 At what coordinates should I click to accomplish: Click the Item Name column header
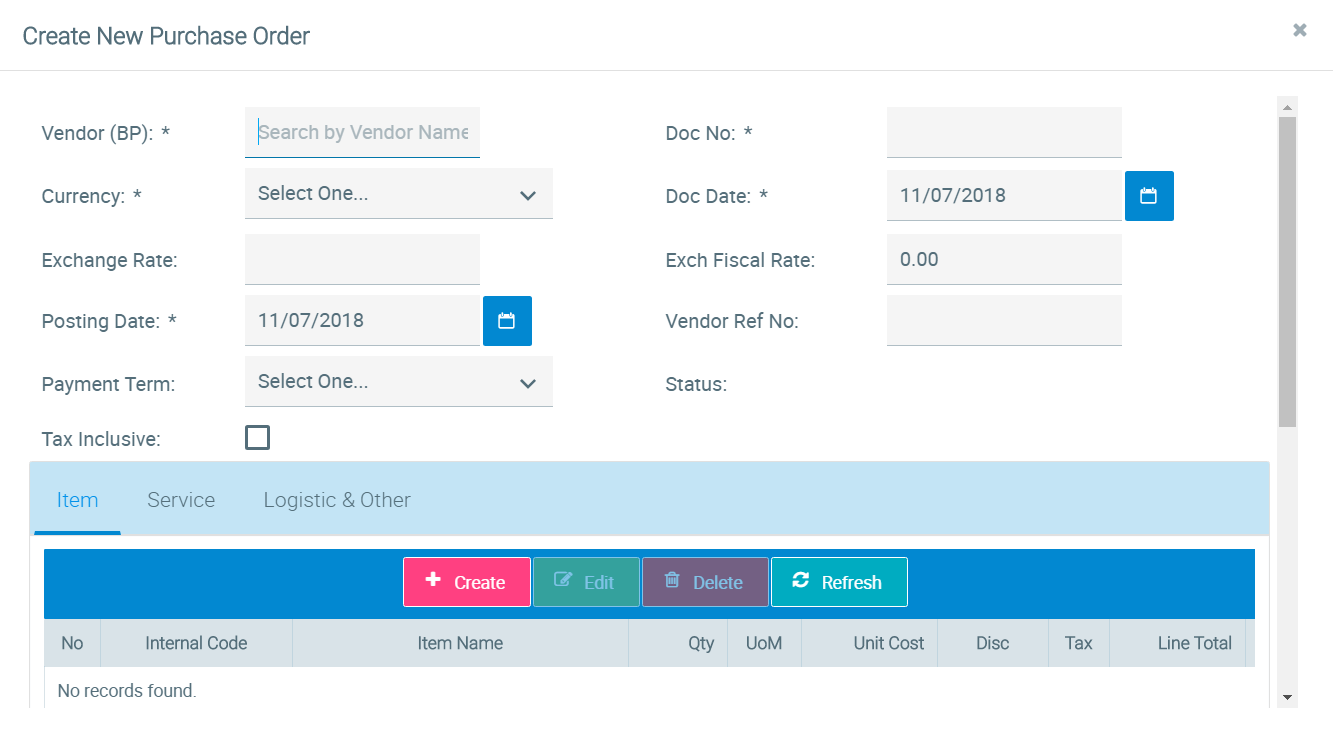pos(460,643)
